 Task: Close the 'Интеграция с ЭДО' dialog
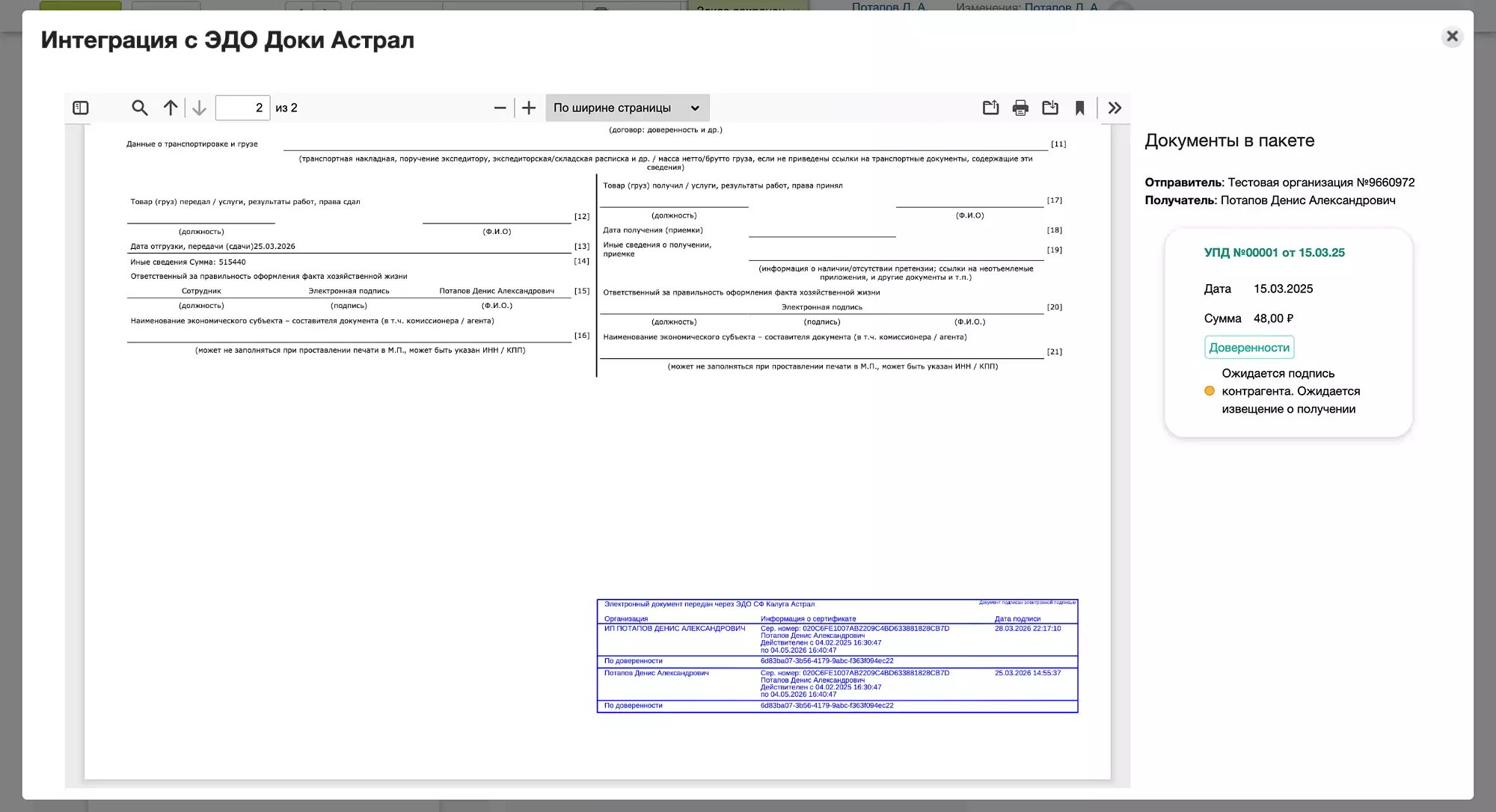pos(1452,36)
